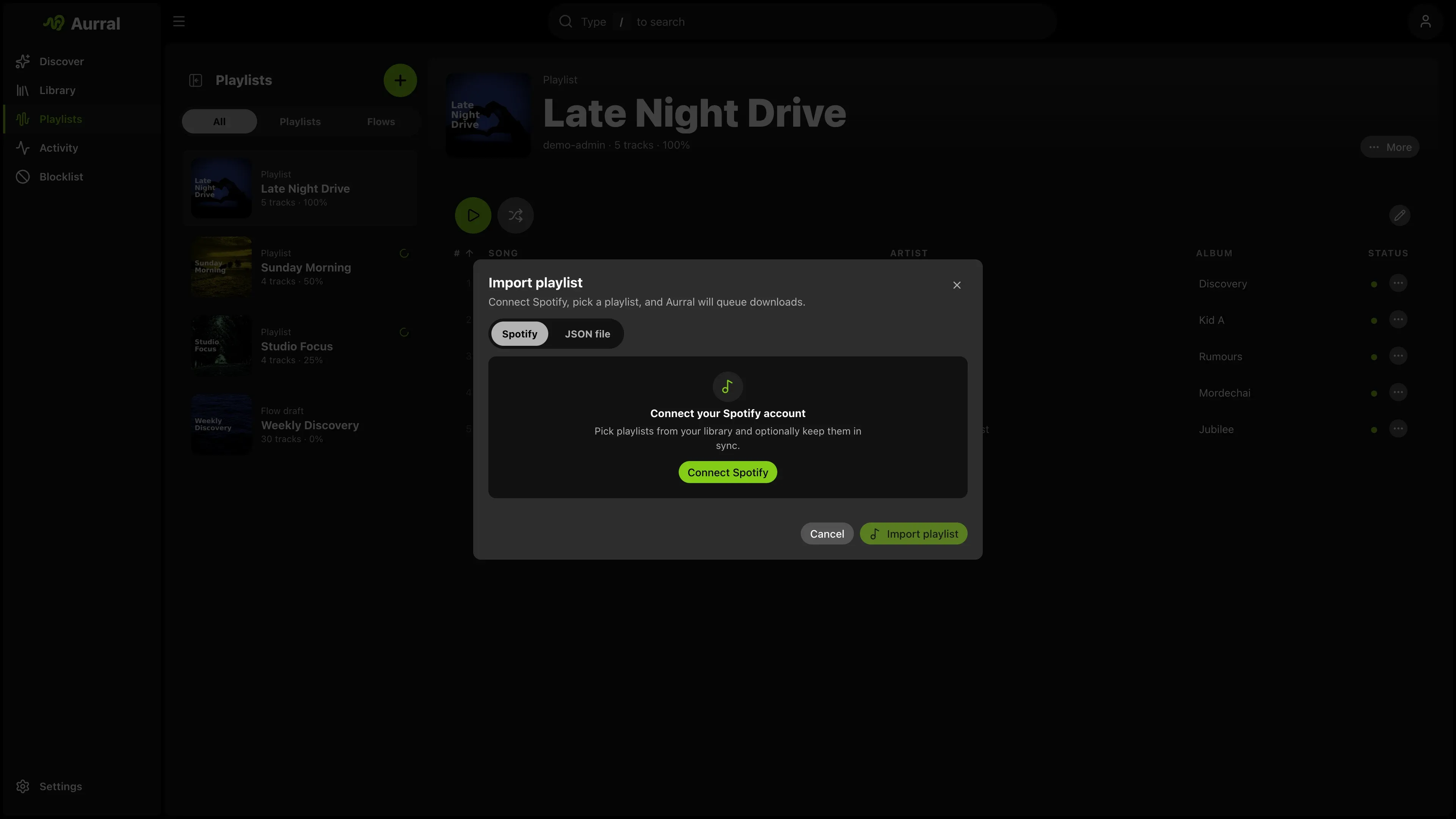
Task: Collapse the Playlists panel
Action: click(x=196, y=80)
